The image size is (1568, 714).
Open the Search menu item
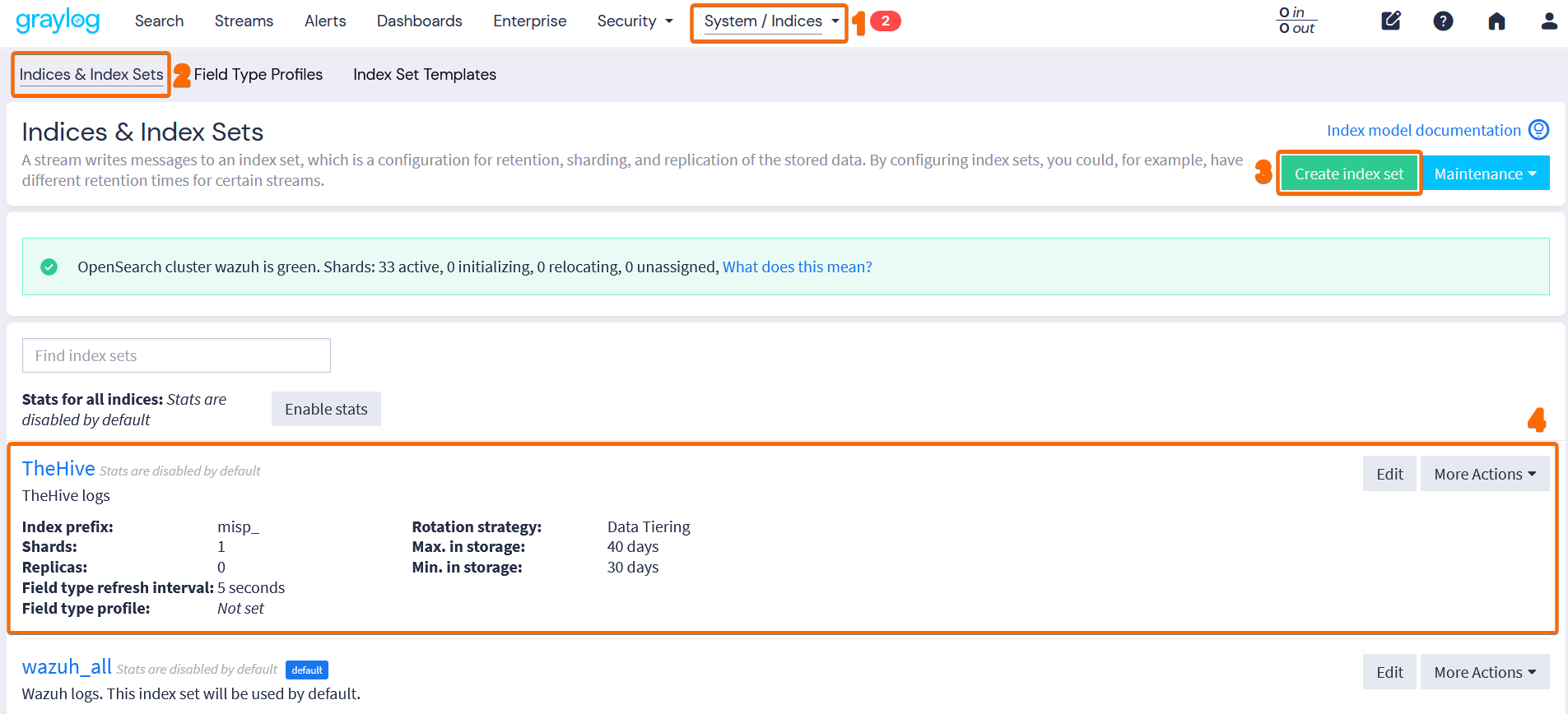pos(159,21)
